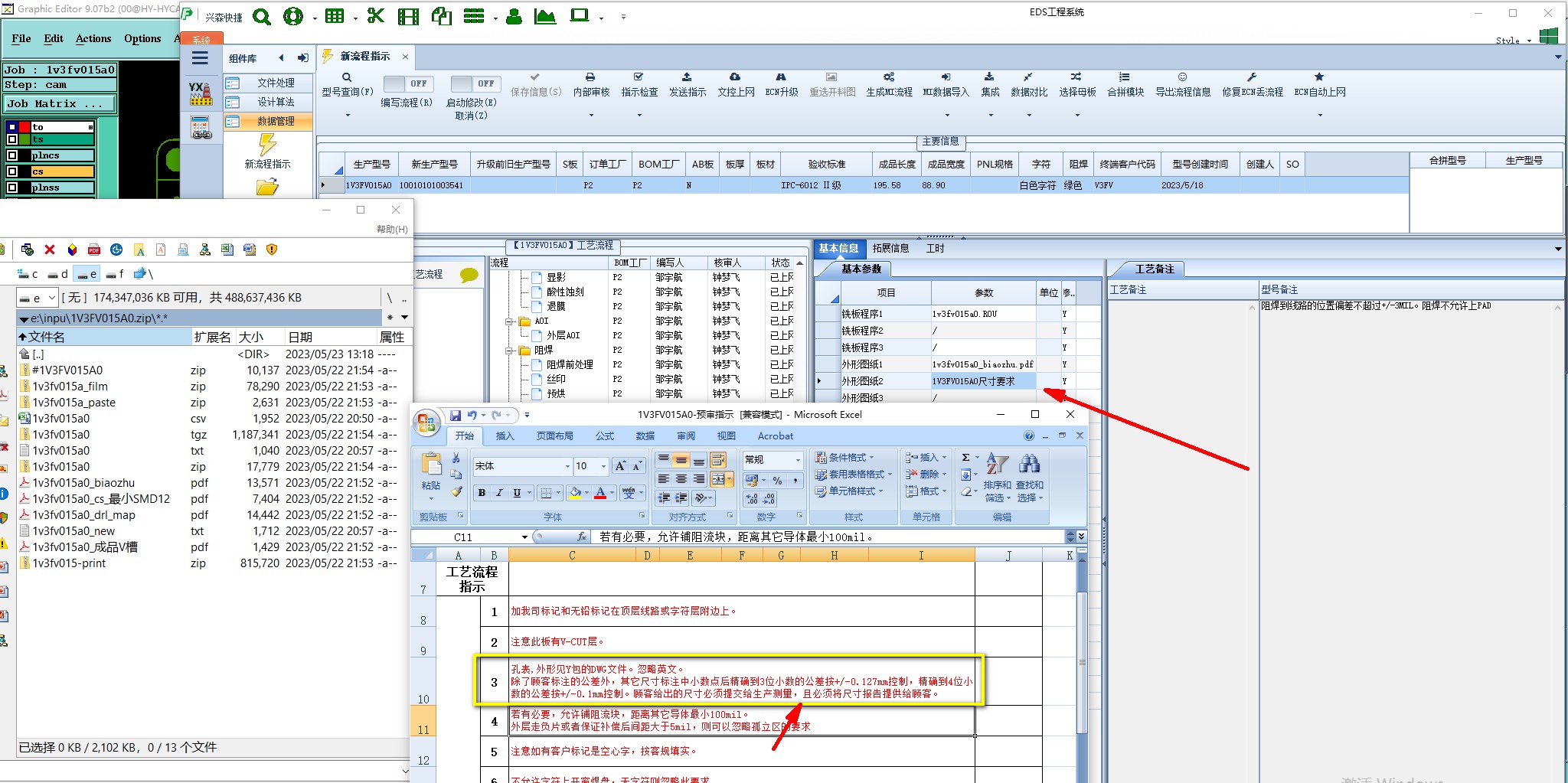1568x783 pixels.
Task: Click the 导出流程信息 icon
Action: [1182, 77]
